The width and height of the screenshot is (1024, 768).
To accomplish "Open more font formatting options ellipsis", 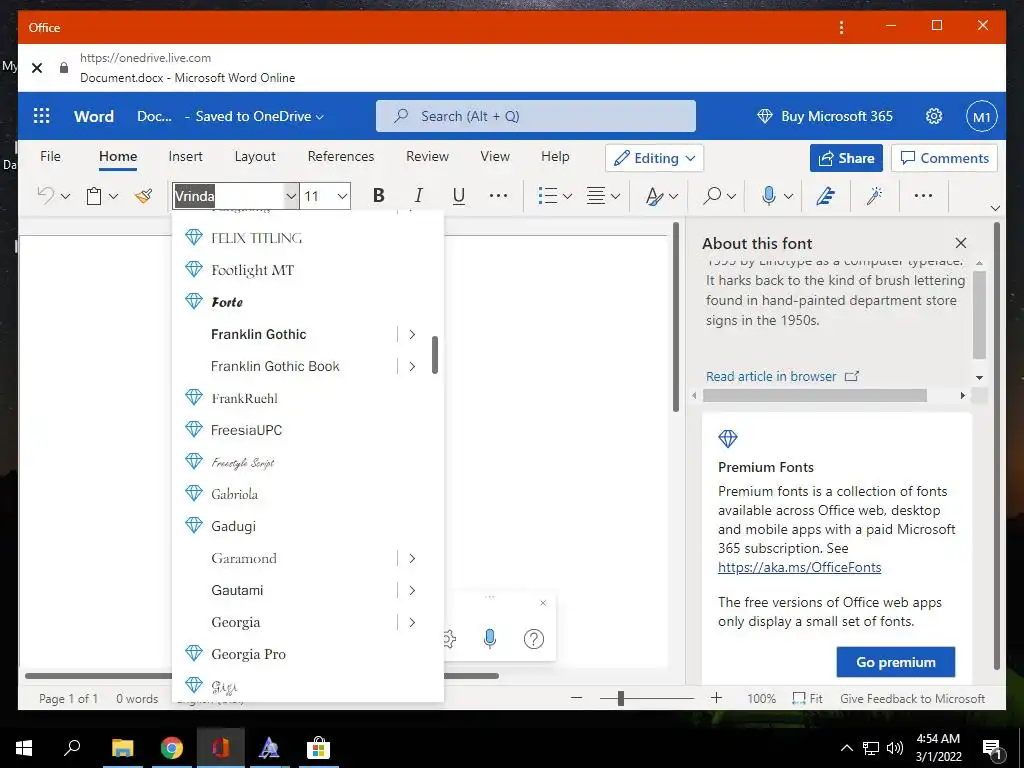I will tap(498, 195).
